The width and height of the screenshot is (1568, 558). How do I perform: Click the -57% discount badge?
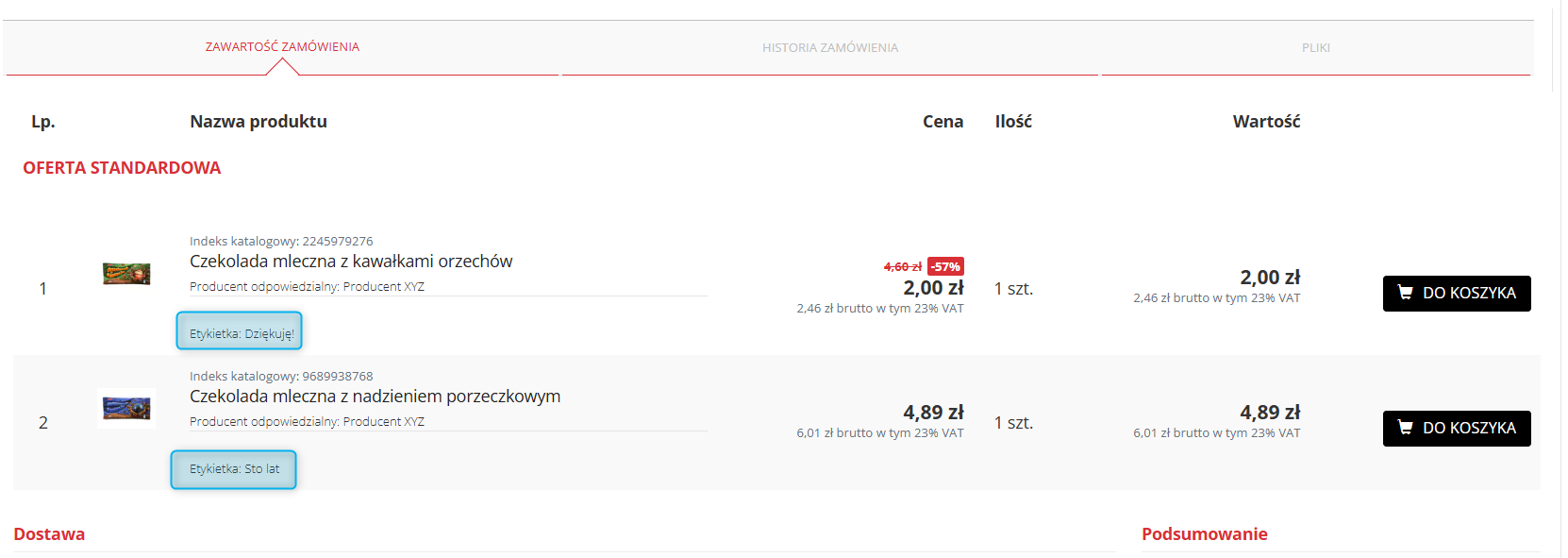[945, 266]
